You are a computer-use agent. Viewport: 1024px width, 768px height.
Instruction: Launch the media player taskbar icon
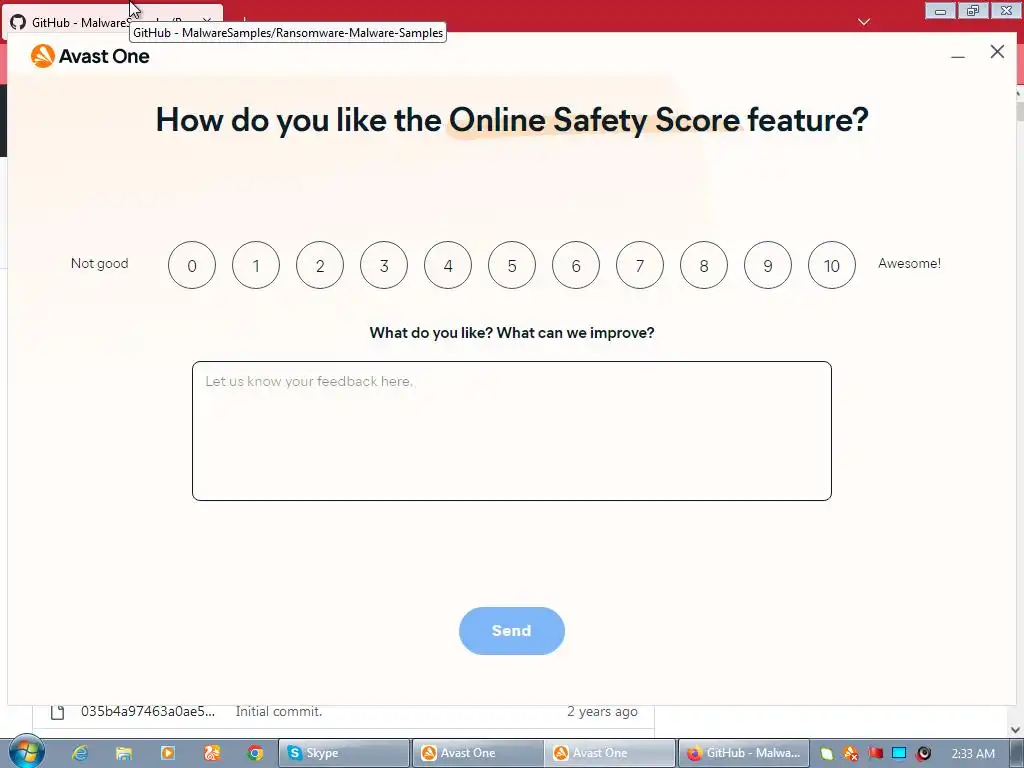coord(168,753)
